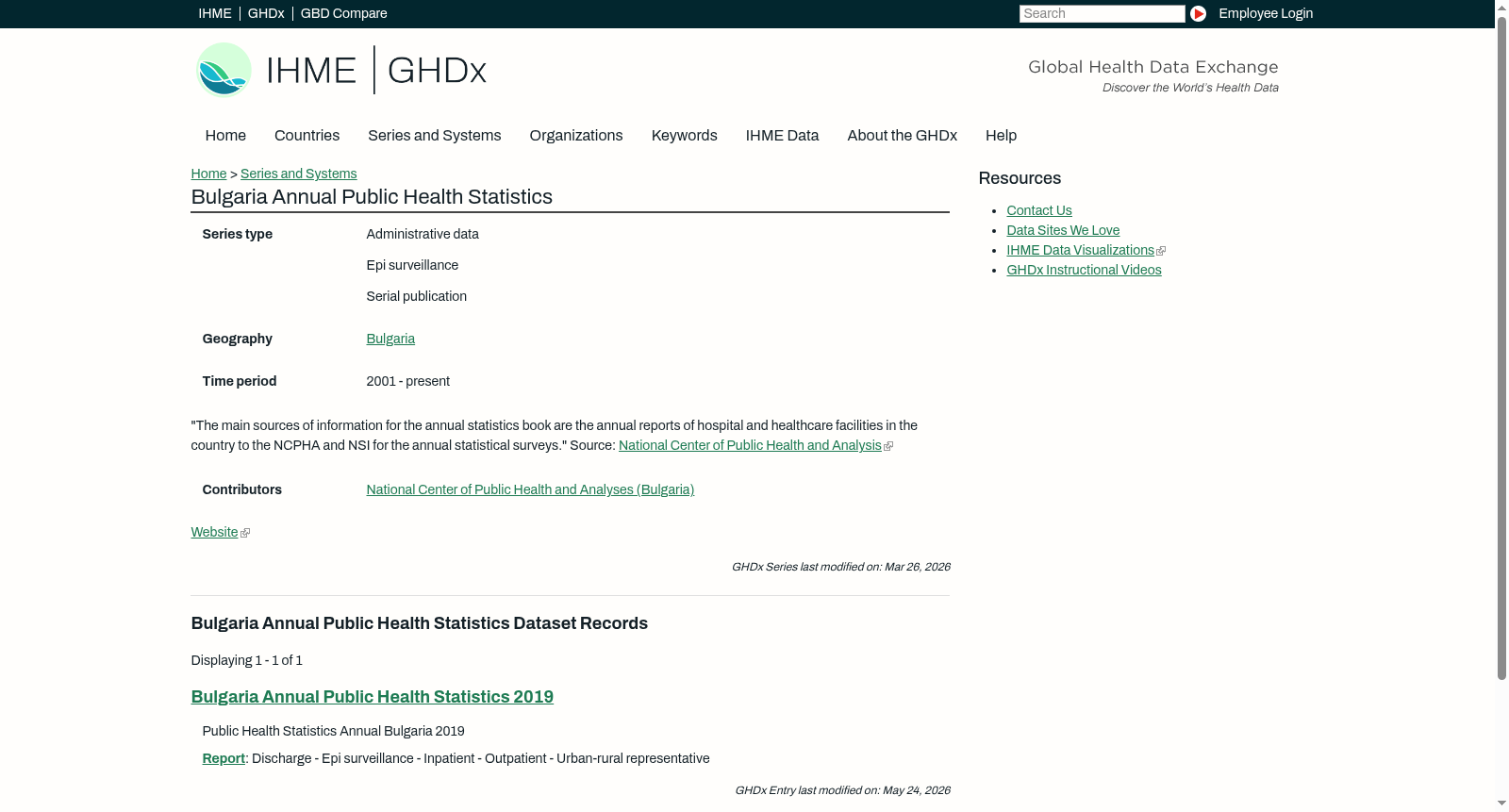Screen dimensions: 1509x812
Task: Open National Center of Public Health and Analyses (Bulgaria) contributor
Action: [x=530, y=489]
